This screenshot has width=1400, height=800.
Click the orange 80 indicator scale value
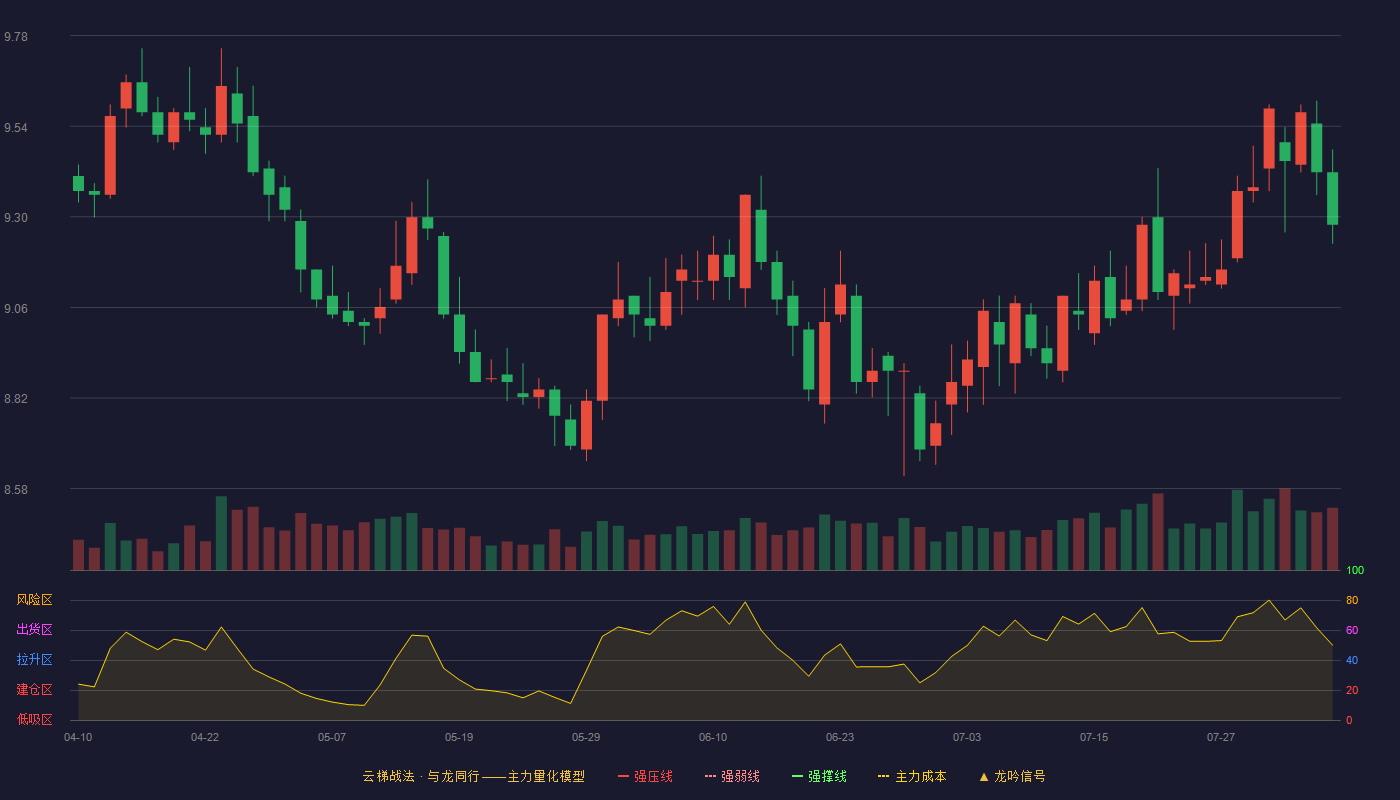[1352, 600]
